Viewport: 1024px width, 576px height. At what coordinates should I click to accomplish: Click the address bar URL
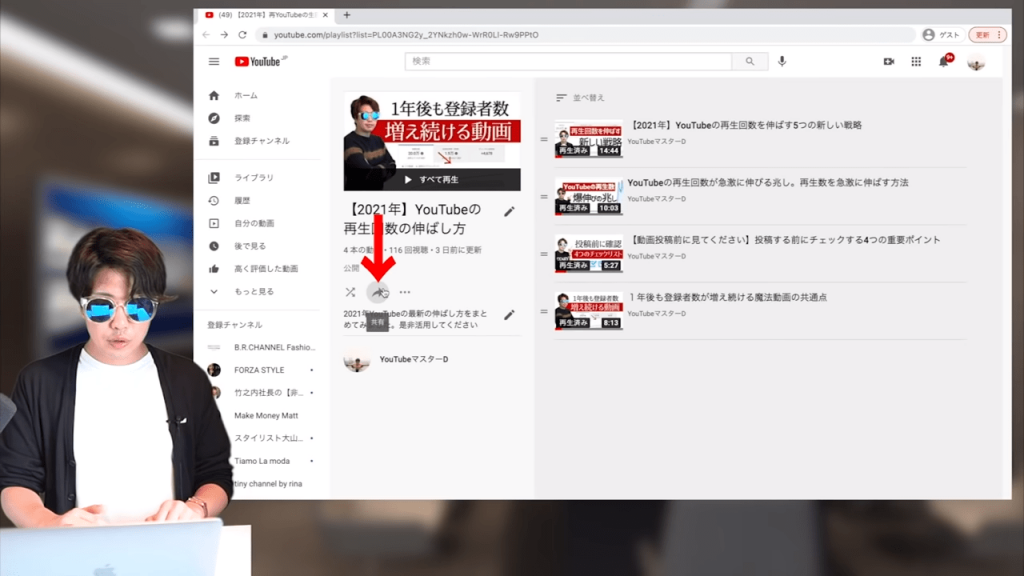(x=406, y=35)
